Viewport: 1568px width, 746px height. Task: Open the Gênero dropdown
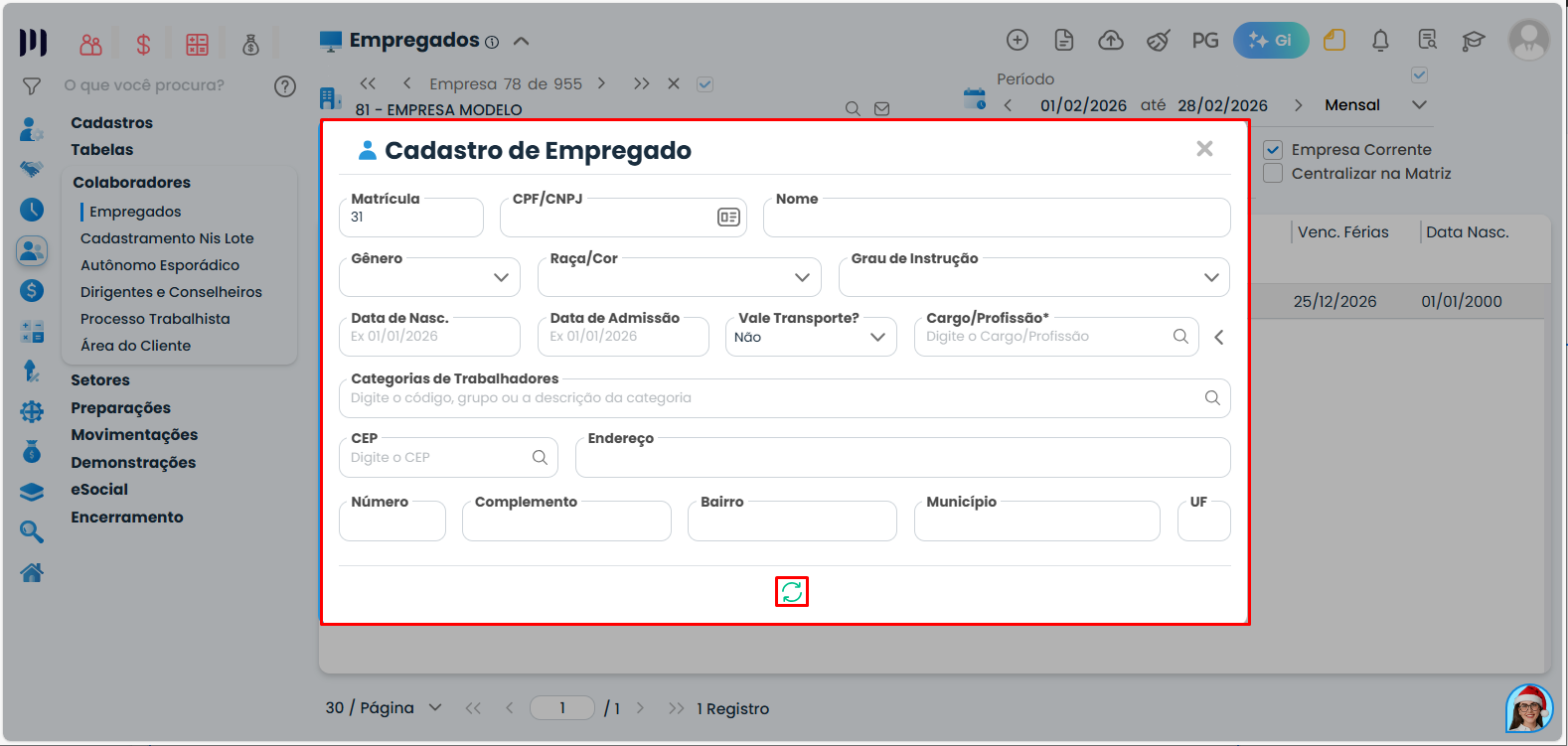point(429,278)
